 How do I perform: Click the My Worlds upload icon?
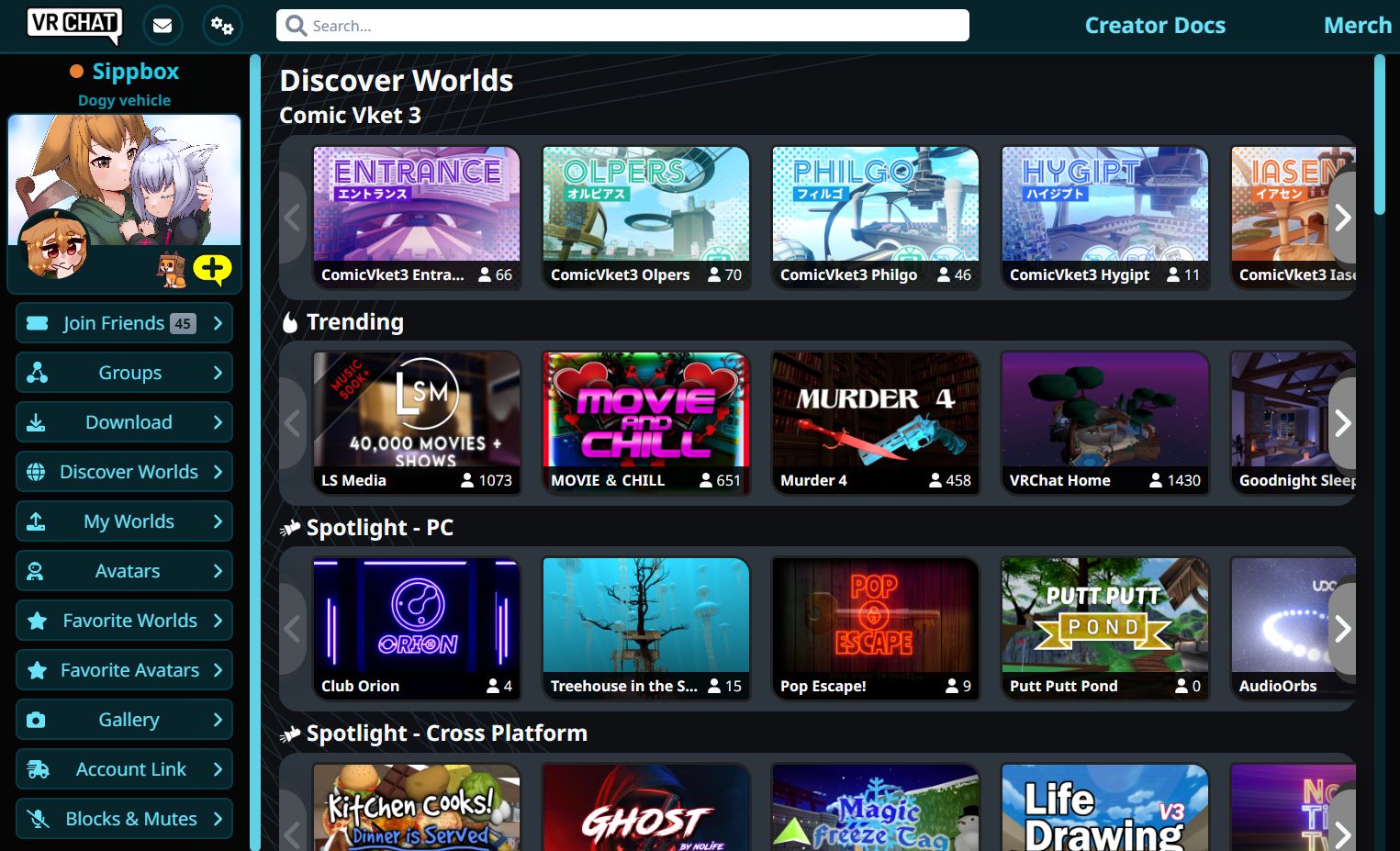[36, 521]
